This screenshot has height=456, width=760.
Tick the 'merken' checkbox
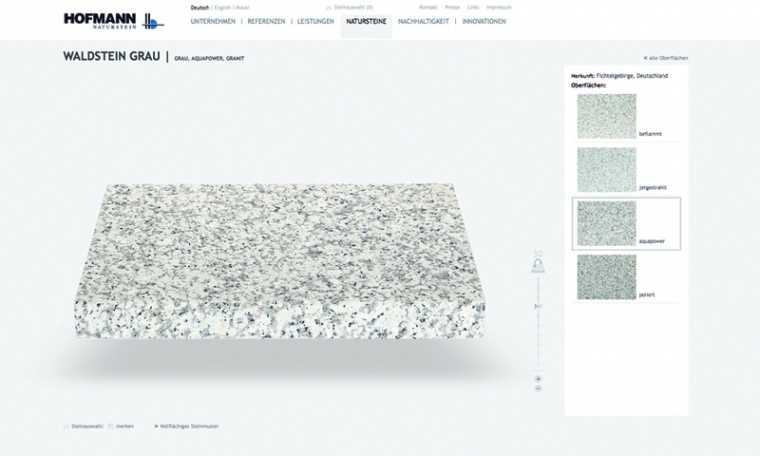click(x=111, y=426)
